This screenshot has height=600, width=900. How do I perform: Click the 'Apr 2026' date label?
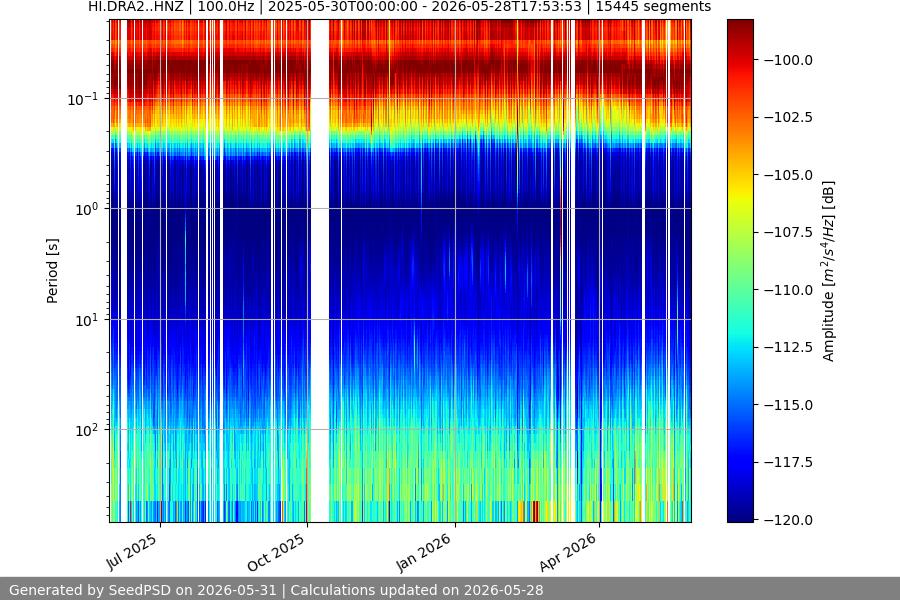click(568, 552)
